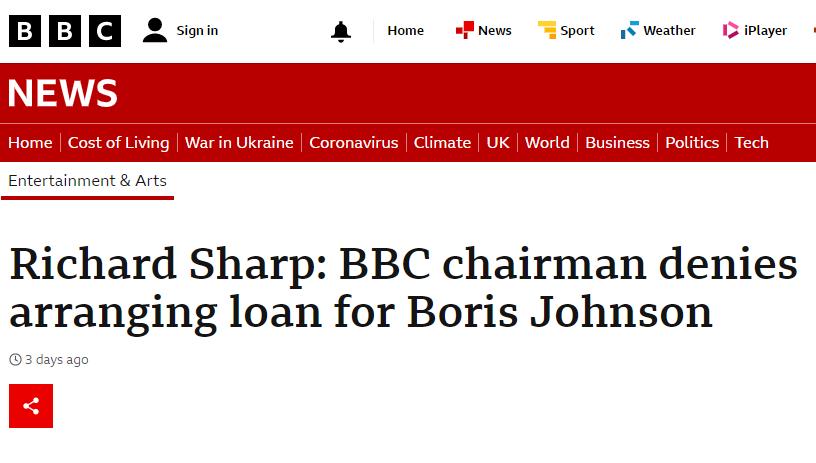This screenshot has height=463, width=816.
Task: Click the yellow Sport icon
Action: pyautogui.click(x=547, y=30)
